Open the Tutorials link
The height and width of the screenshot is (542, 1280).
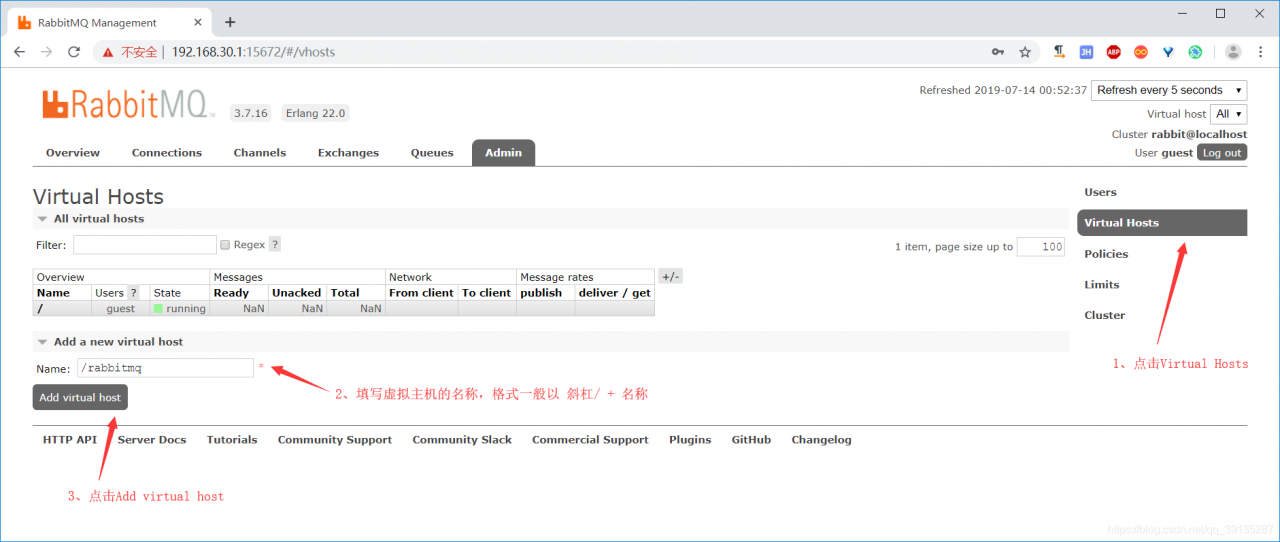[232, 440]
